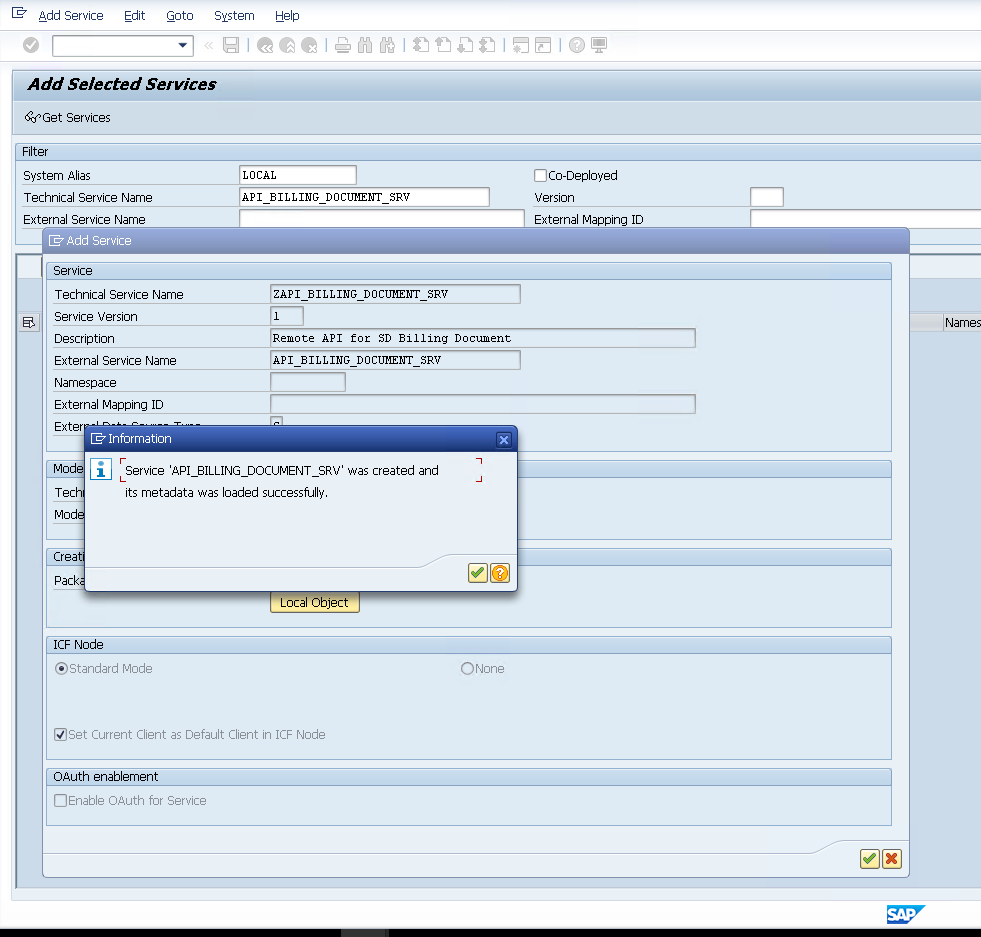981x937 pixels.
Task: Click the Save icon in toolbar
Action: click(231, 45)
